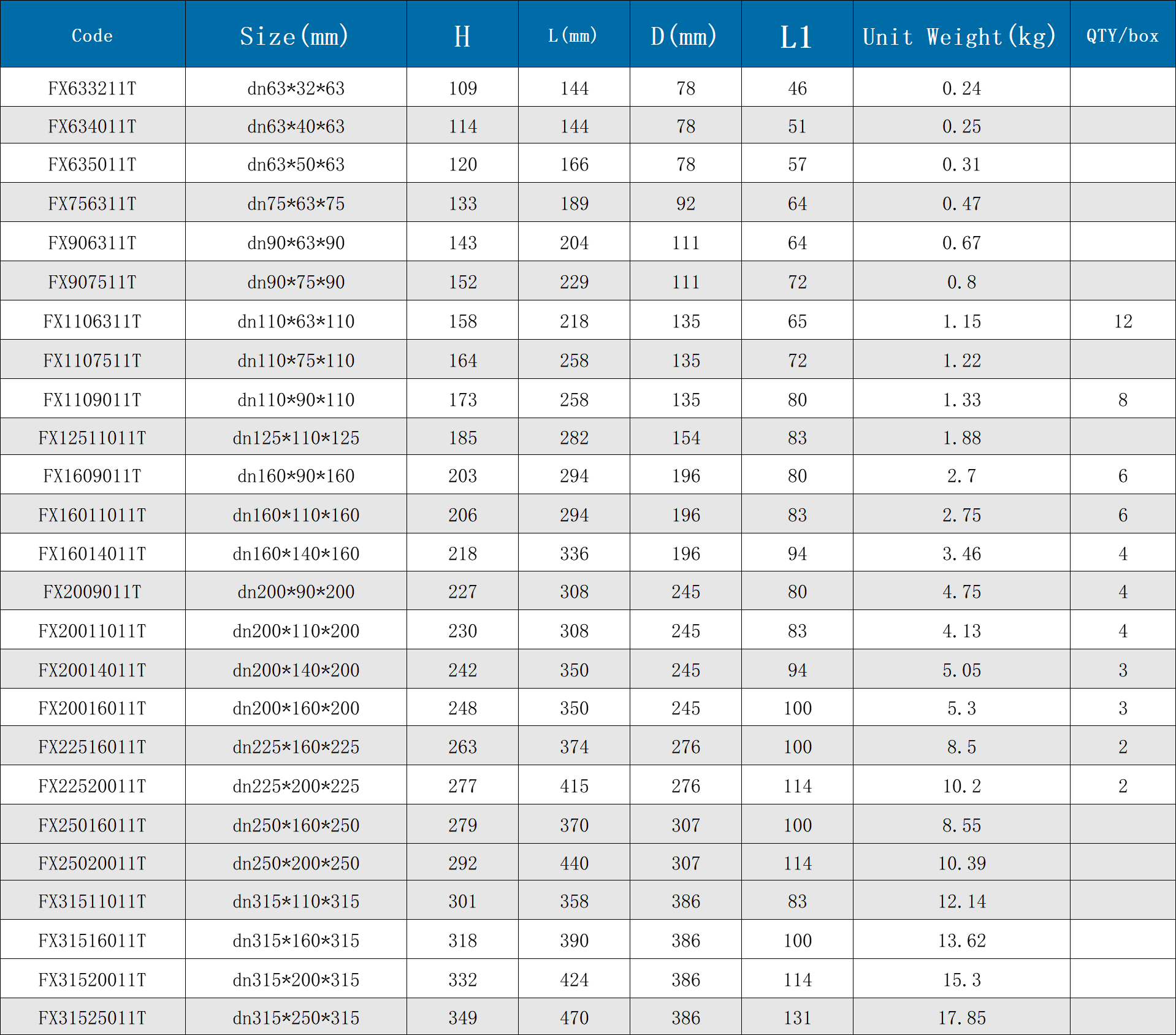Click the FX12511011T code cell
Screen dimensions: 1176x1035
(92, 438)
